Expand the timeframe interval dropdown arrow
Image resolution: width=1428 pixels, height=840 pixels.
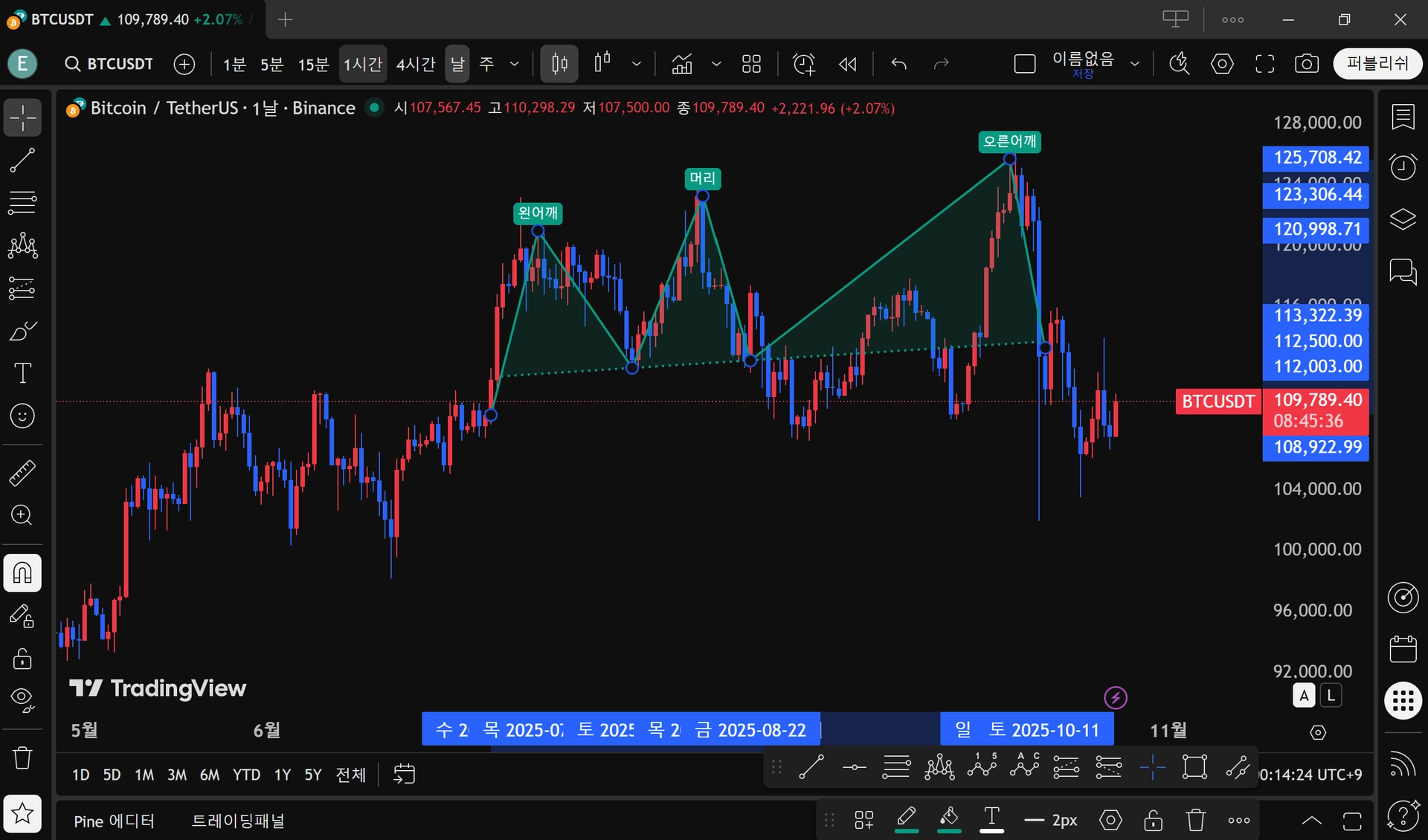click(x=514, y=64)
